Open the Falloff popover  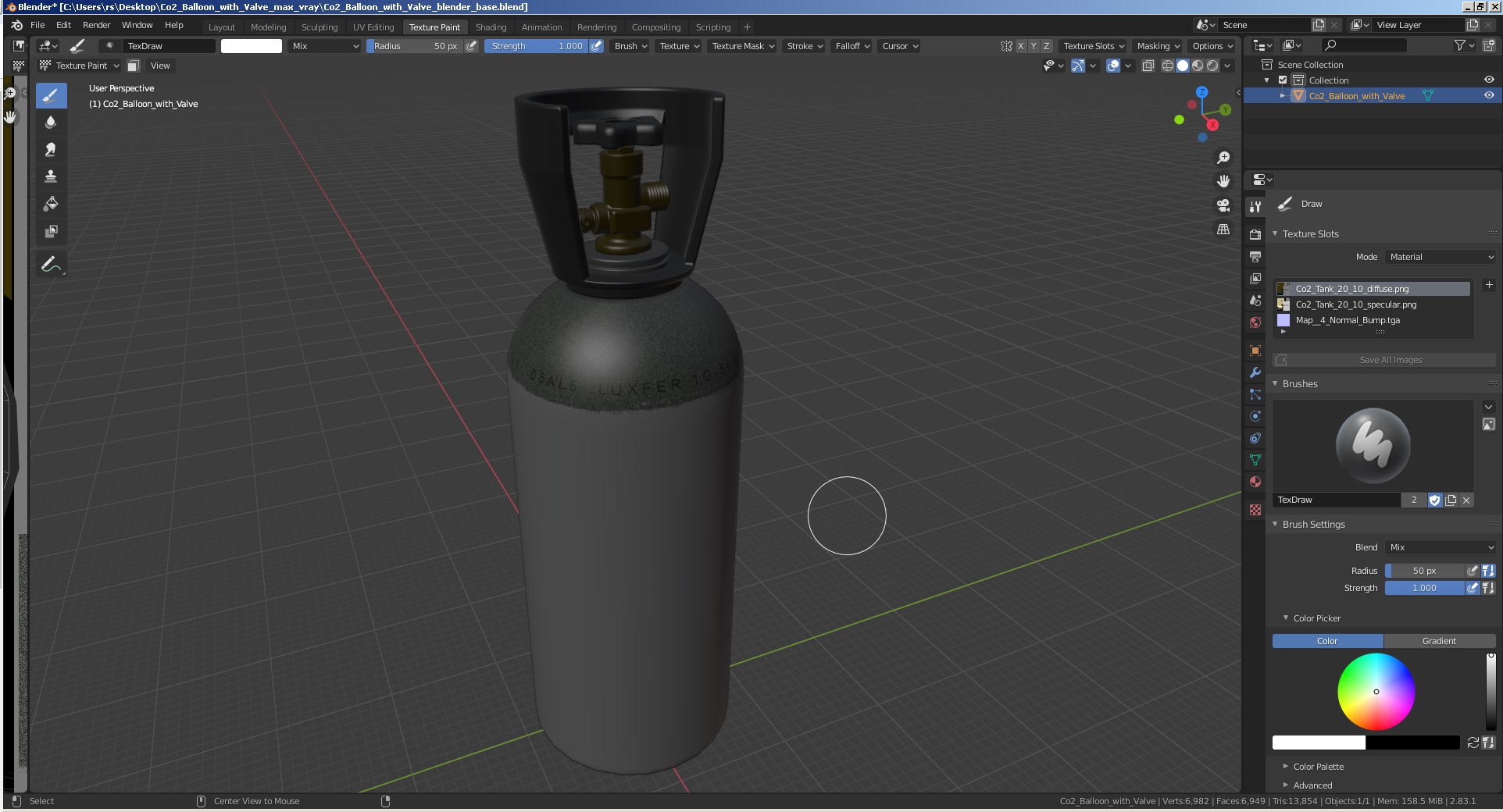click(x=852, y=46)
